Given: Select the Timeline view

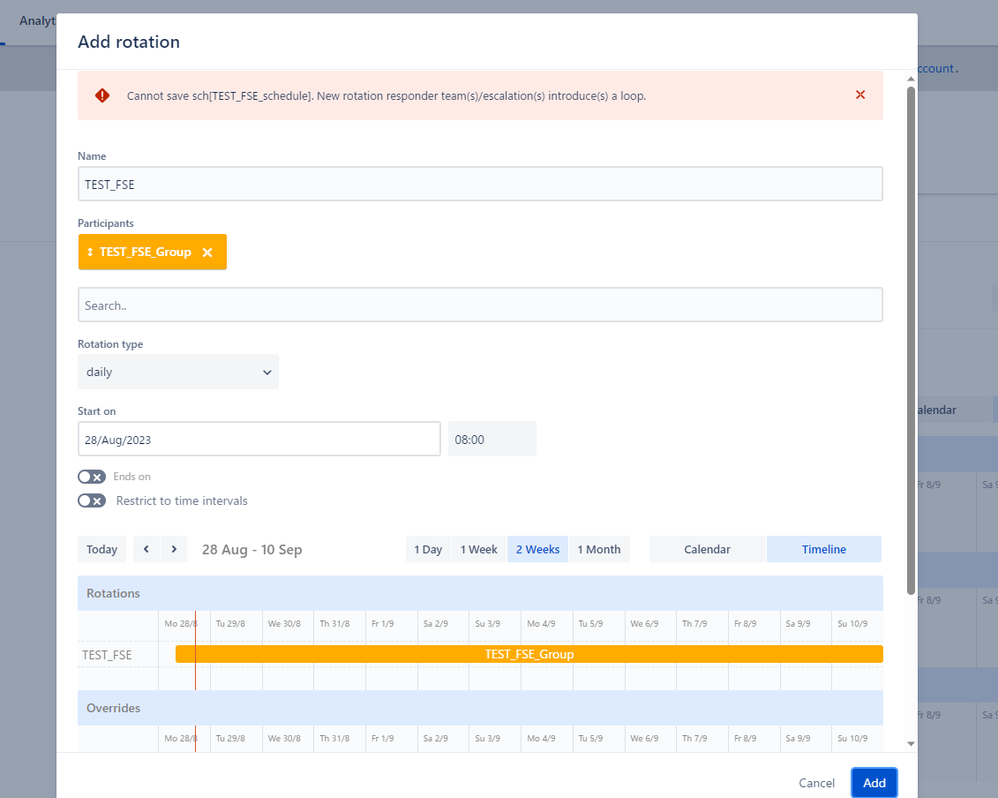Looking at the screenshot, I should click(x=824, y=549).
